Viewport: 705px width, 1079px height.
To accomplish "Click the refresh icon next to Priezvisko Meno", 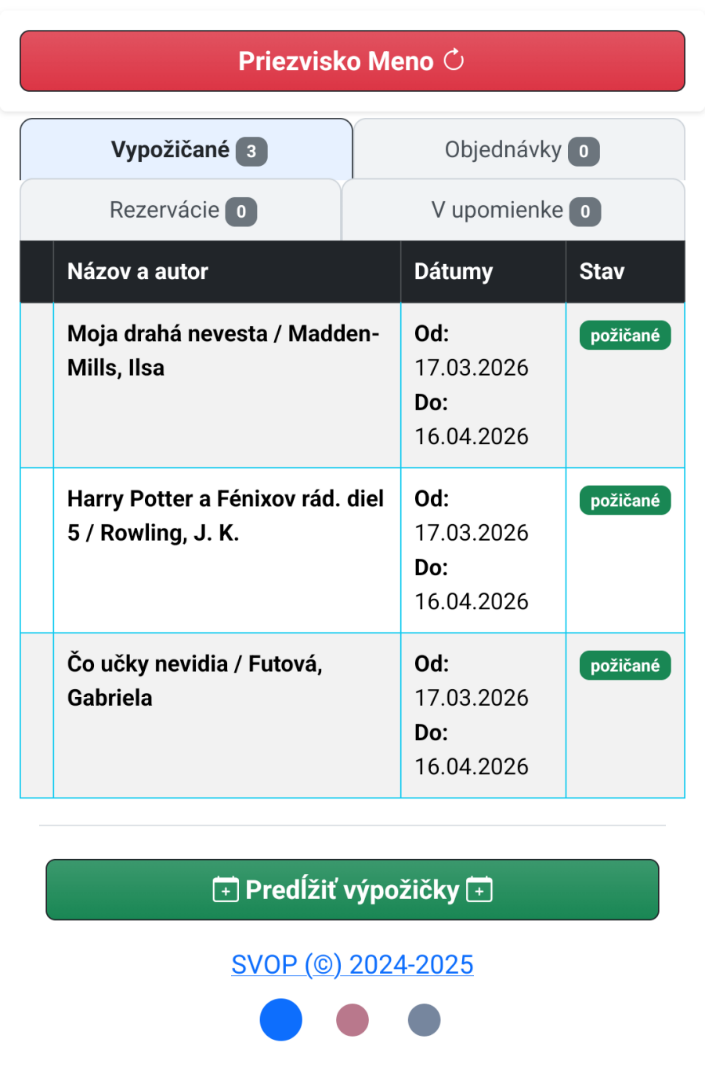I will pos(454,60).
